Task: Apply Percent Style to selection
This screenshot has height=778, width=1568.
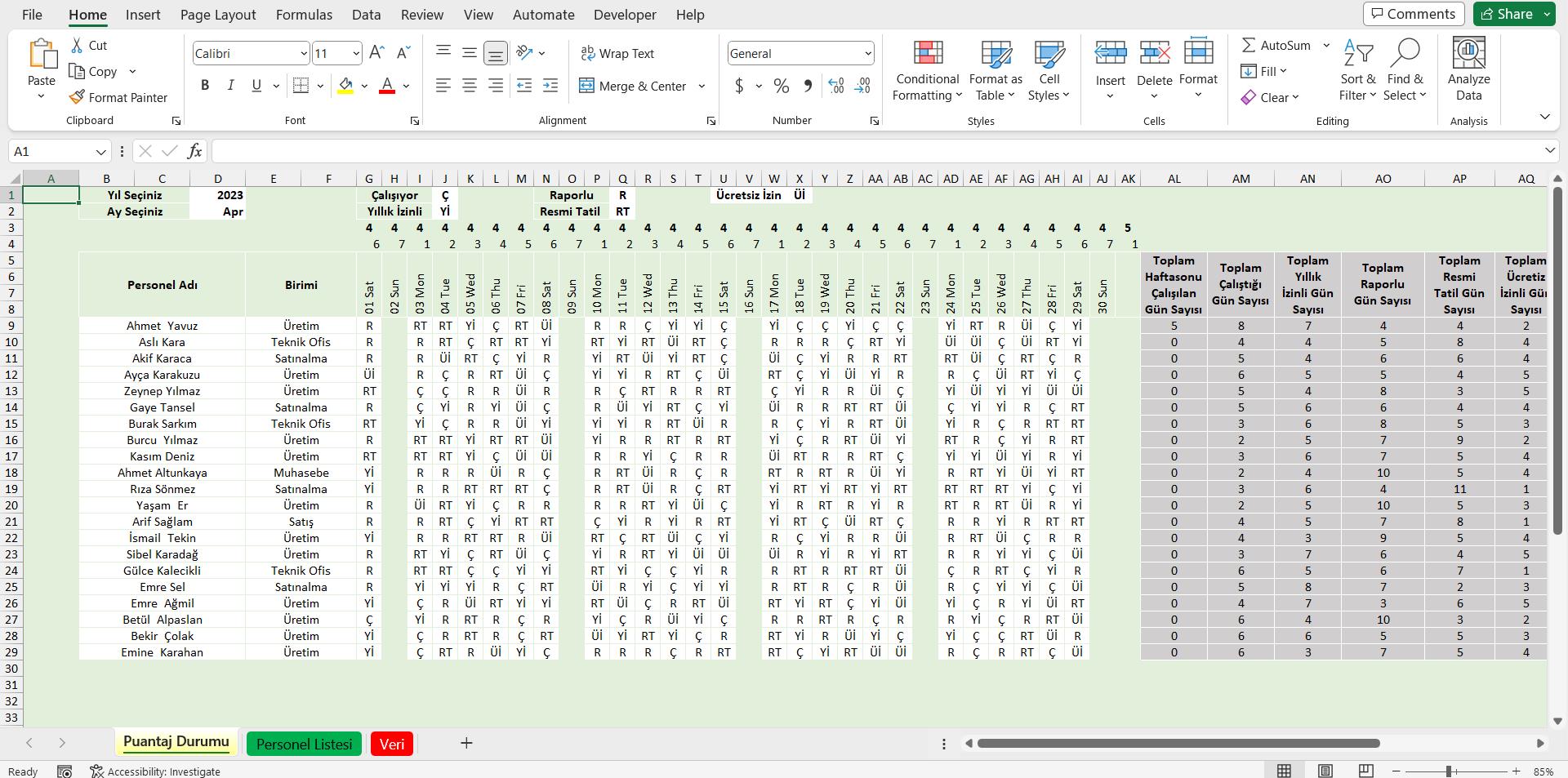Action: point(781,86)
